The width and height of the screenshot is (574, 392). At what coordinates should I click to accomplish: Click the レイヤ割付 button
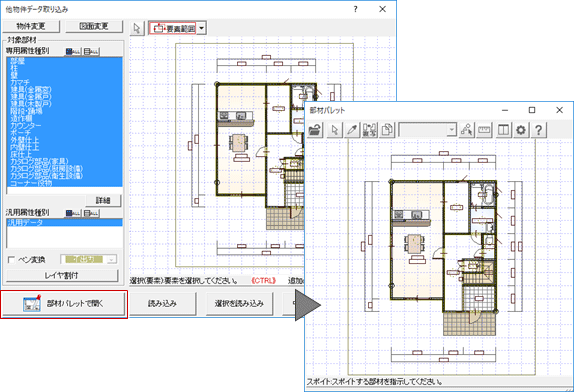click(62, 276)
